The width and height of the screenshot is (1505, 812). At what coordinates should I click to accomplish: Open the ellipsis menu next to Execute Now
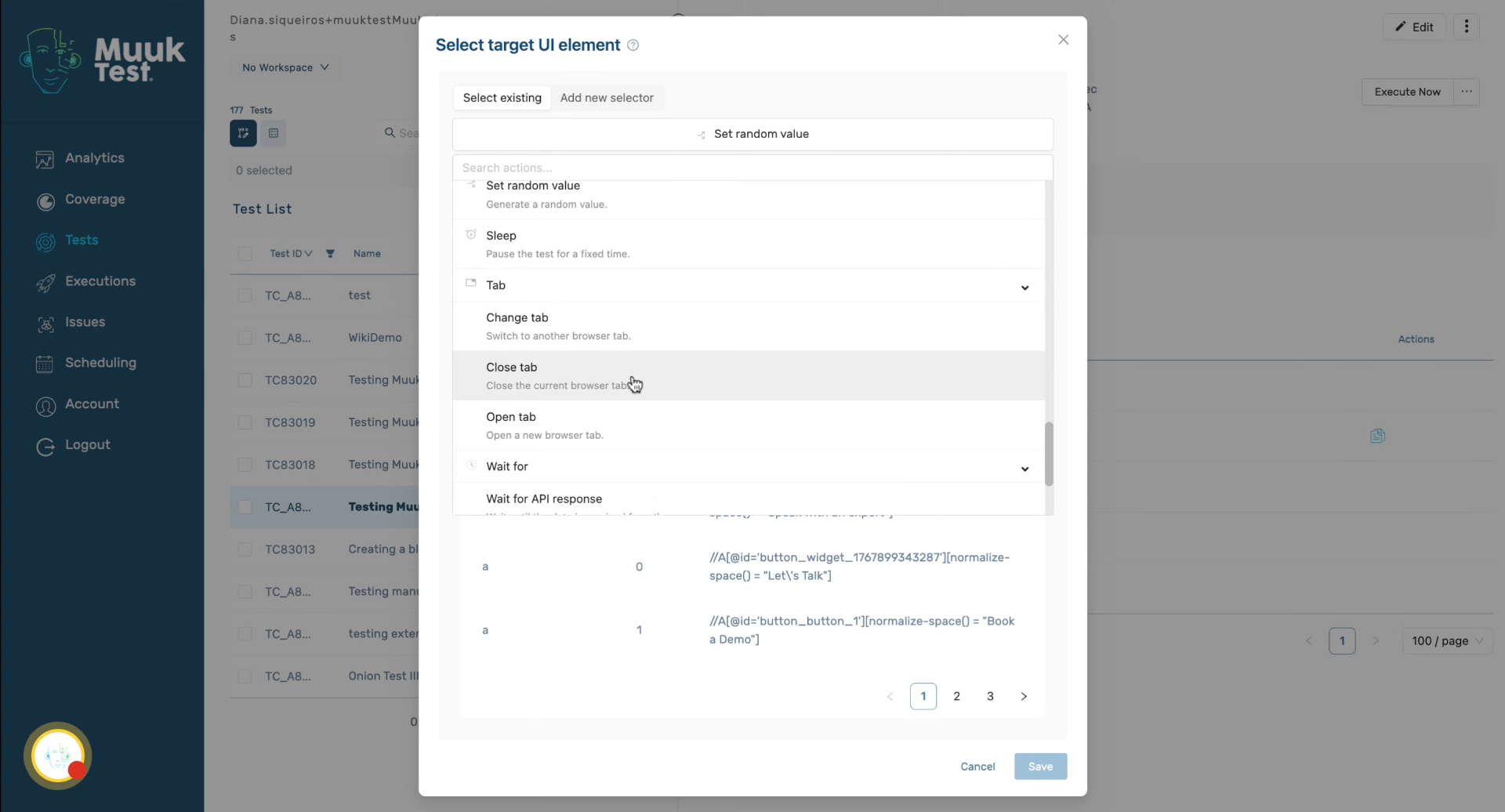tap(1467, 92)
